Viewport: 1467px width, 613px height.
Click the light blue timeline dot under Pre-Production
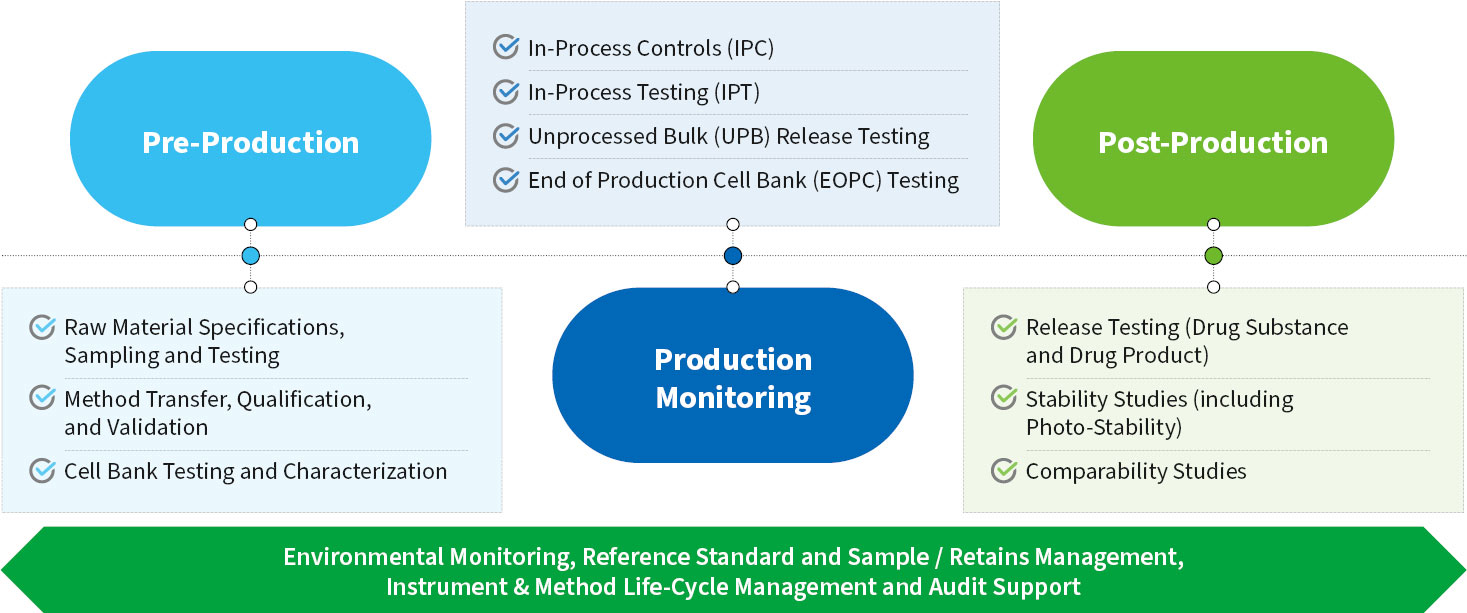pyautogui.click(x=251, y=256)
